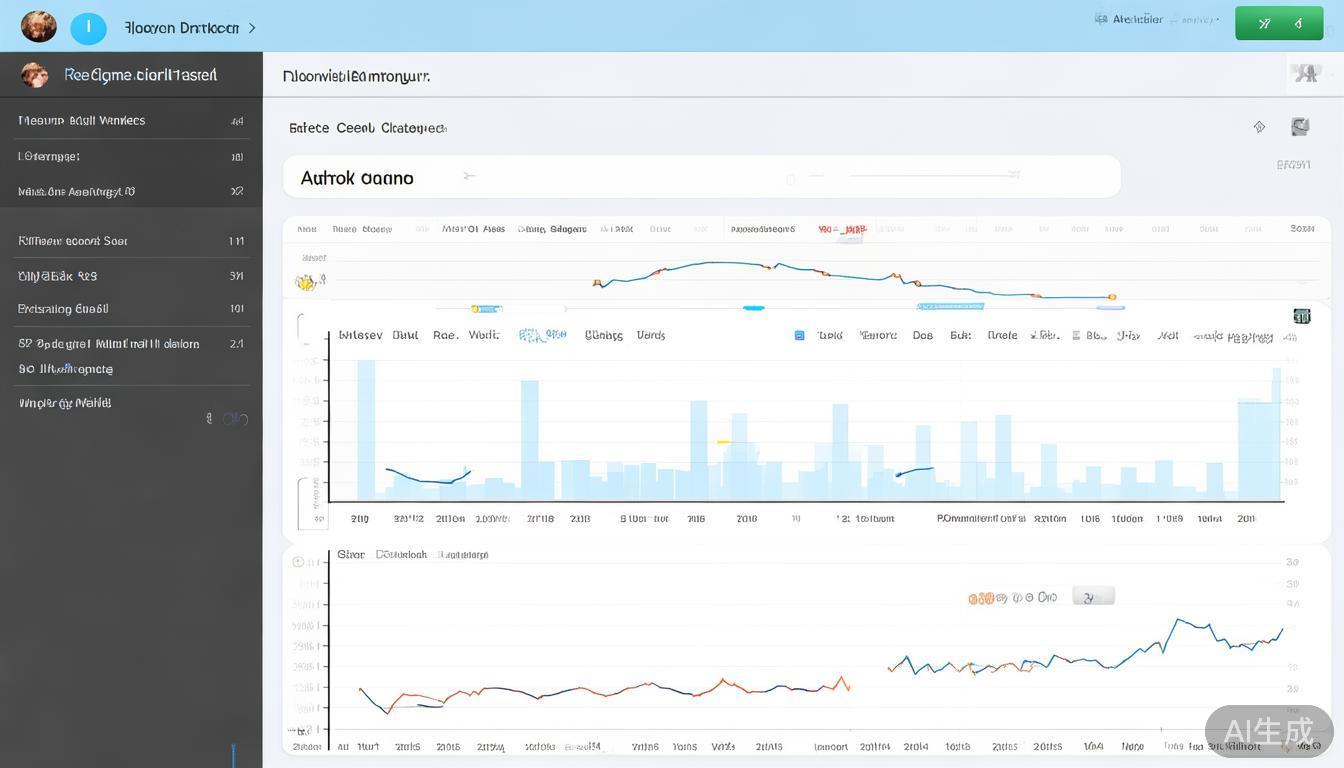Click the green button in the top right

click(1278, 23)
